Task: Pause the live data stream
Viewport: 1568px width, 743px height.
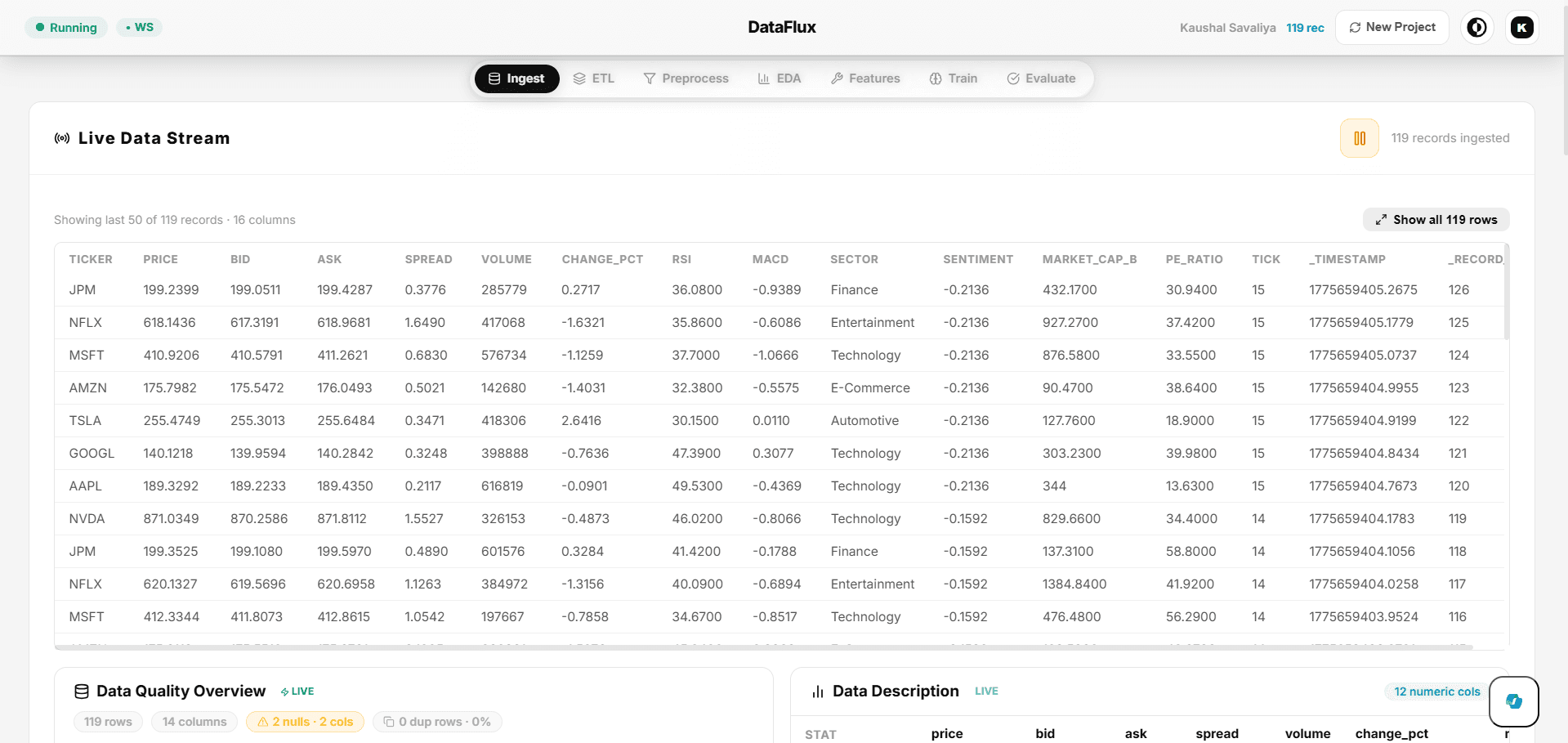Action: coord(1359,138)
